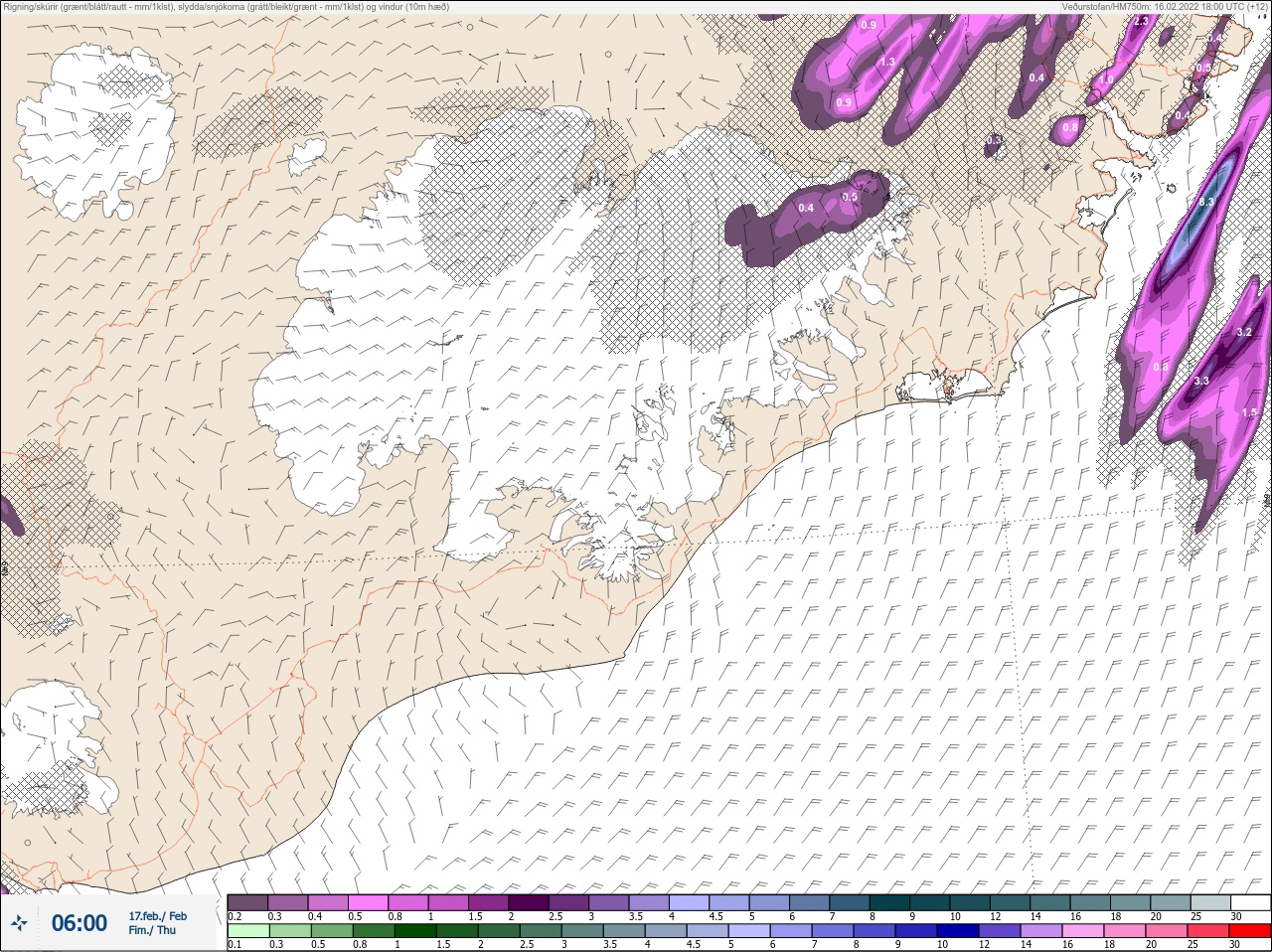Click the 1.3 precipitation value on the map
Image resolution: width=1272 pixels, height=952 pixels.
tap(887, 62)
